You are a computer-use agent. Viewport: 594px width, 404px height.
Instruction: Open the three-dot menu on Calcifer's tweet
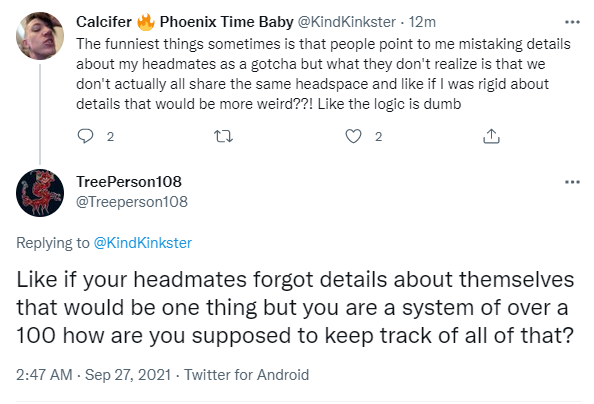tap(572, 22)
